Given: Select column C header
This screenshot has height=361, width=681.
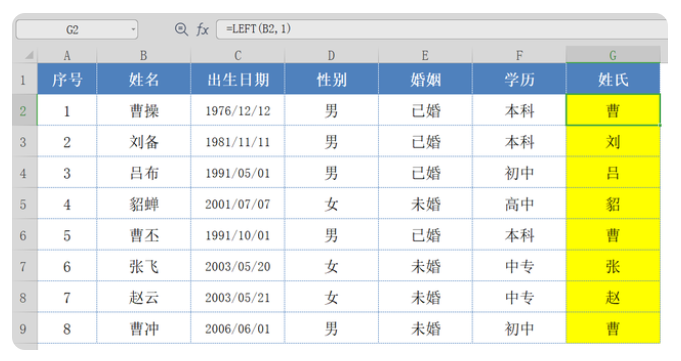Looking at the screenshot, I should click(238, 55).
